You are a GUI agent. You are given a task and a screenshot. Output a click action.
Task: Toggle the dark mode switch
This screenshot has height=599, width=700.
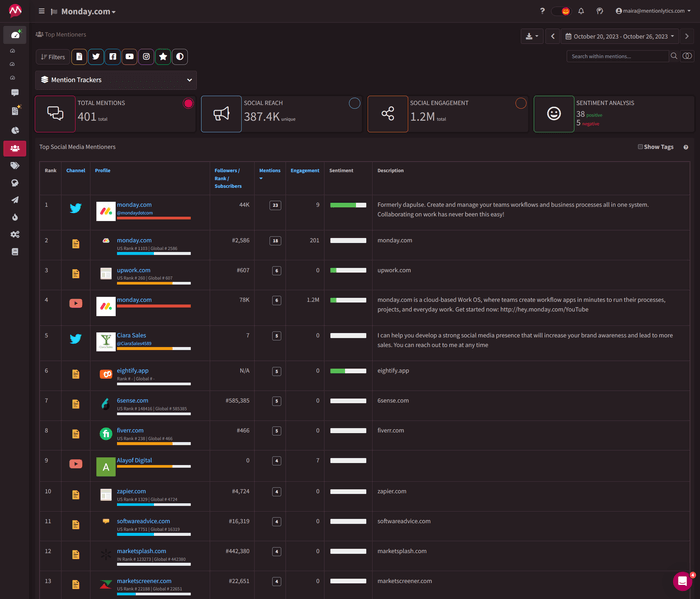coord(561,11)
